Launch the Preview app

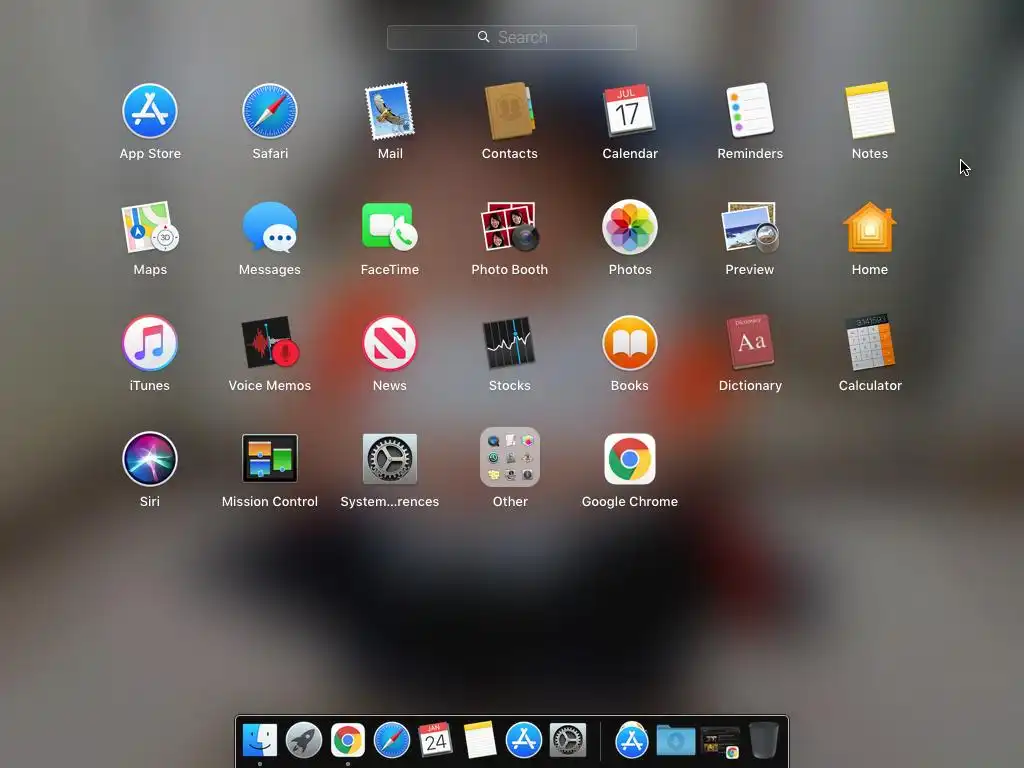coord(750,227)
